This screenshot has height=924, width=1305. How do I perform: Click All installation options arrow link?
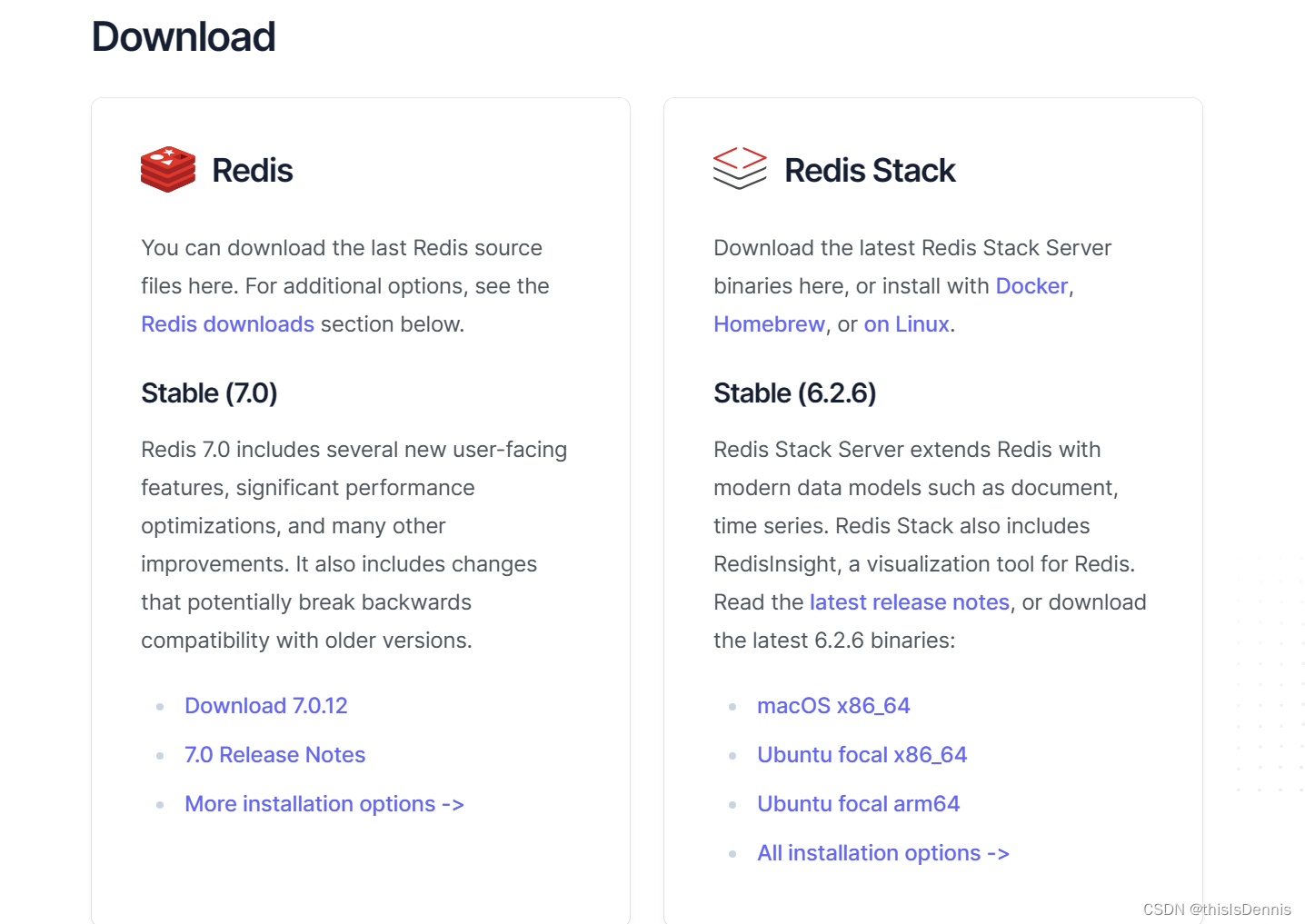pos(882,853)
